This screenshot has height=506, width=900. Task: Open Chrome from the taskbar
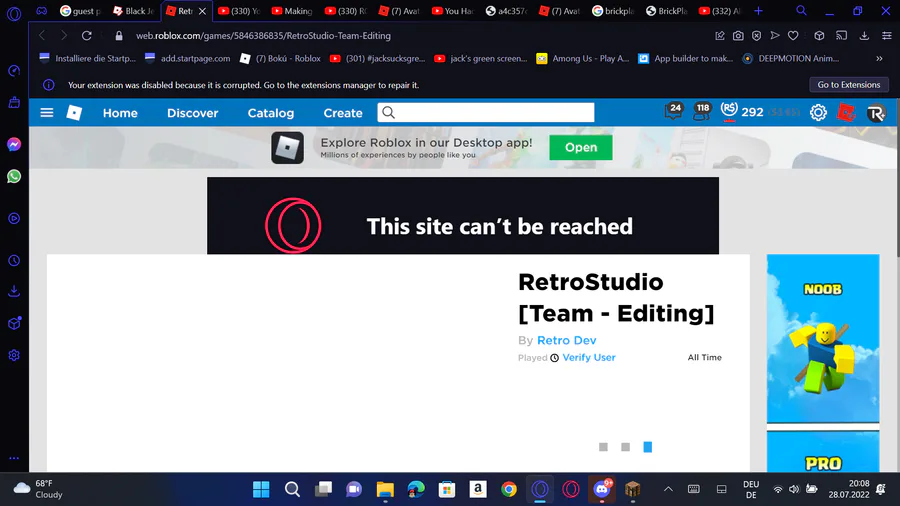(x=509, y=489)
